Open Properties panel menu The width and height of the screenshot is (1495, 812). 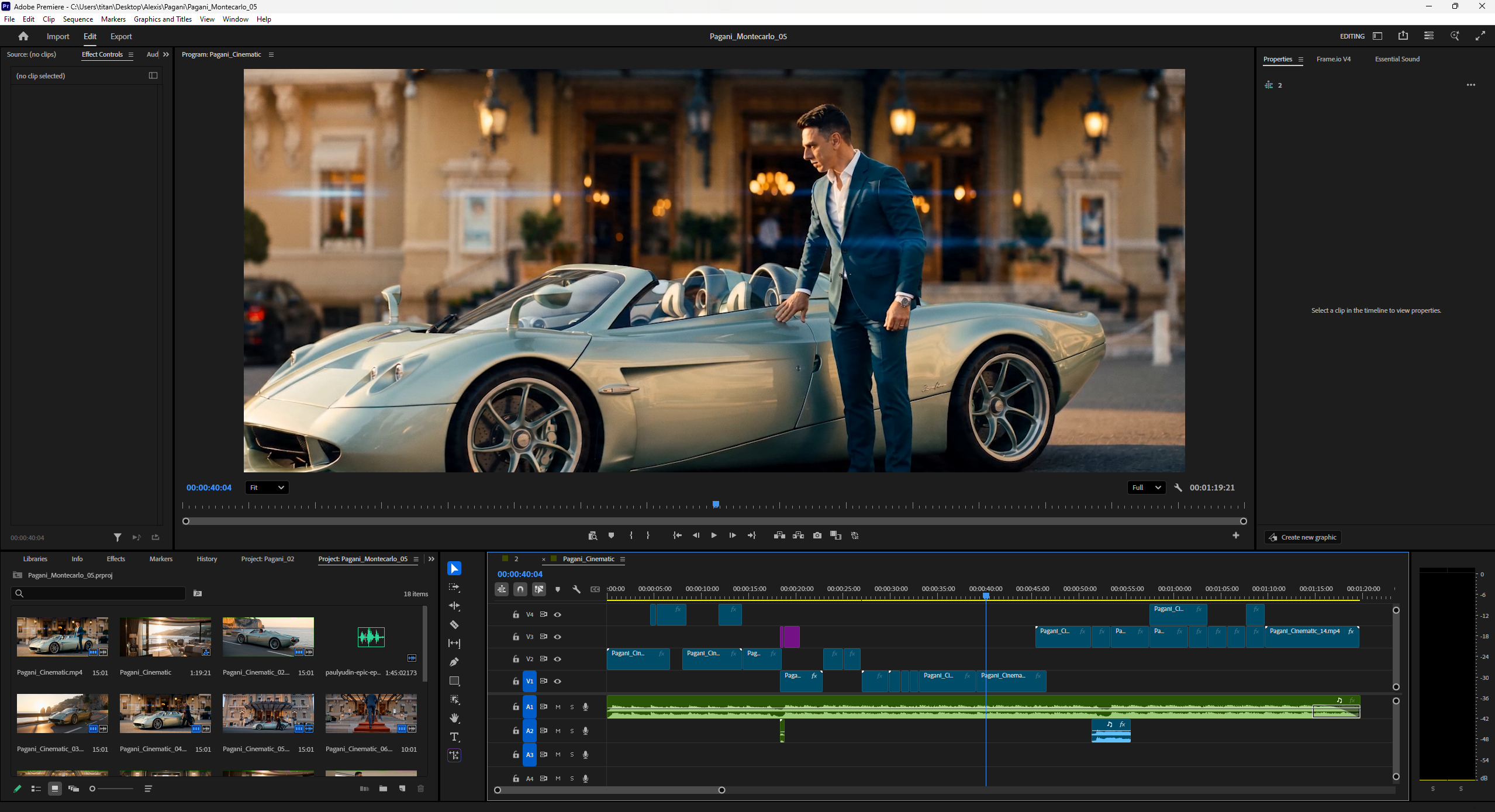[x=1301, y=59]
